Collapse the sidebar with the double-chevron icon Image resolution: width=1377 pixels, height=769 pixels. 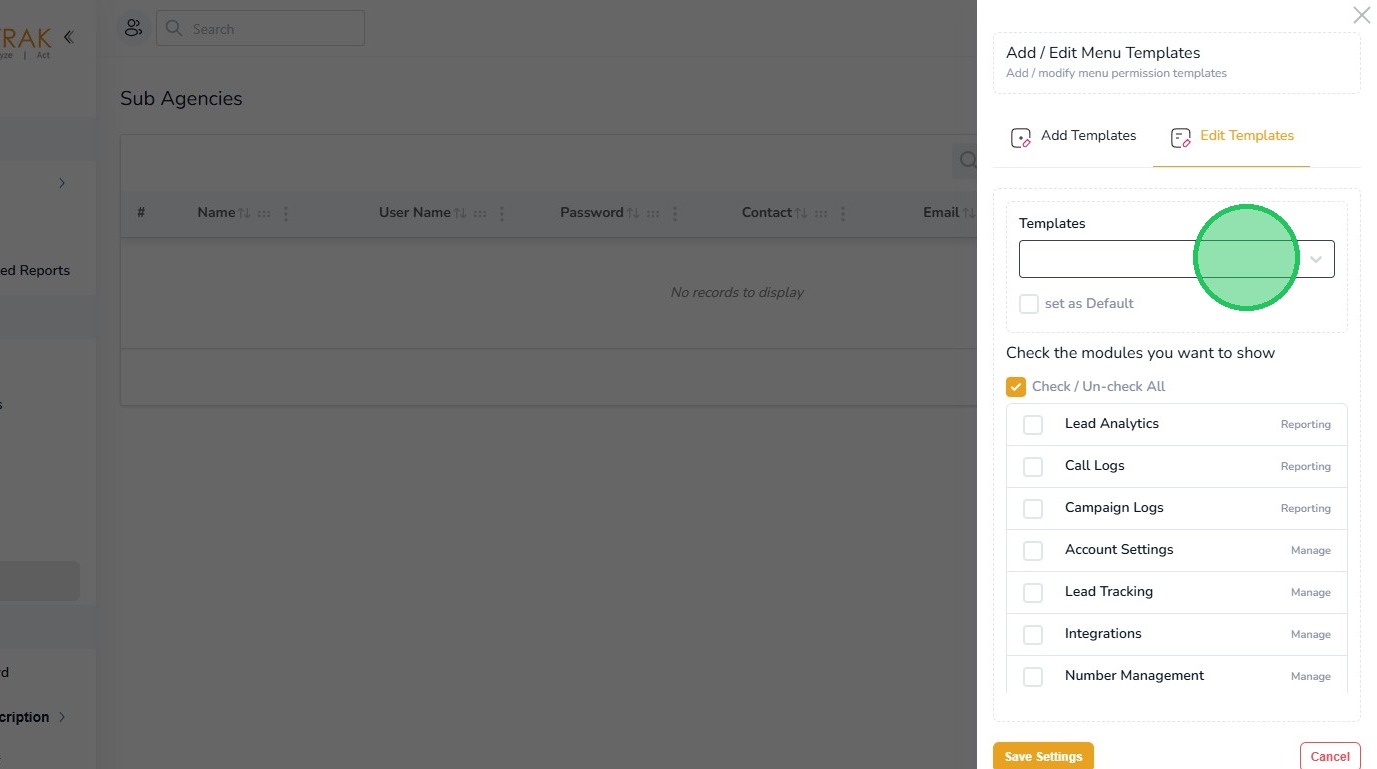(x=68, y=38)
